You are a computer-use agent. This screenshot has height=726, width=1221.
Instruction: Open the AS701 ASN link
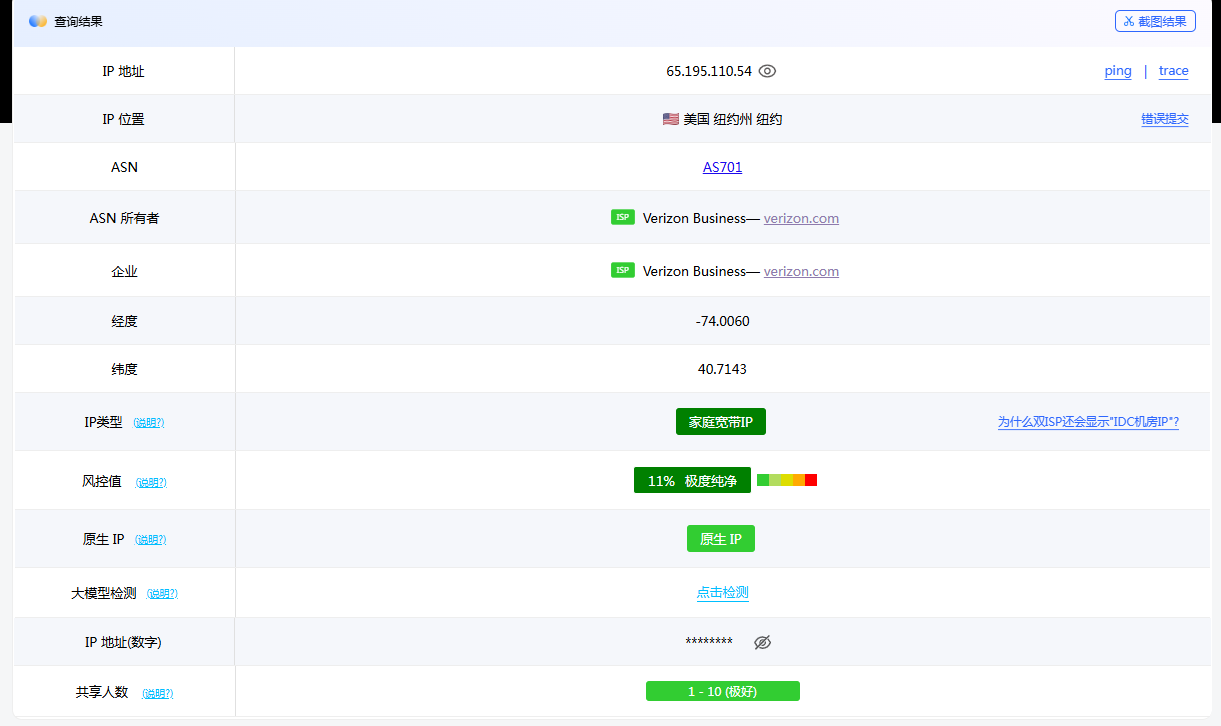click(722, 167)
